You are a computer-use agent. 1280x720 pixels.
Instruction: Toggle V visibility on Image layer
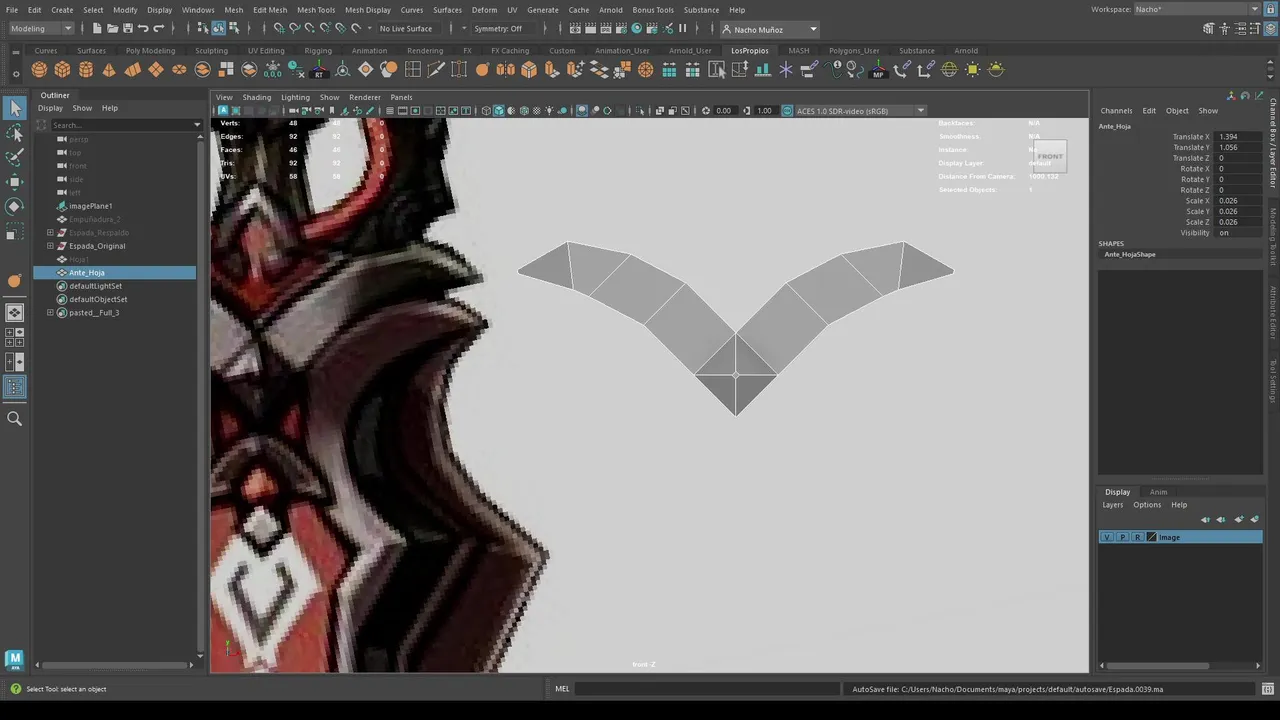click(1106, 537)
